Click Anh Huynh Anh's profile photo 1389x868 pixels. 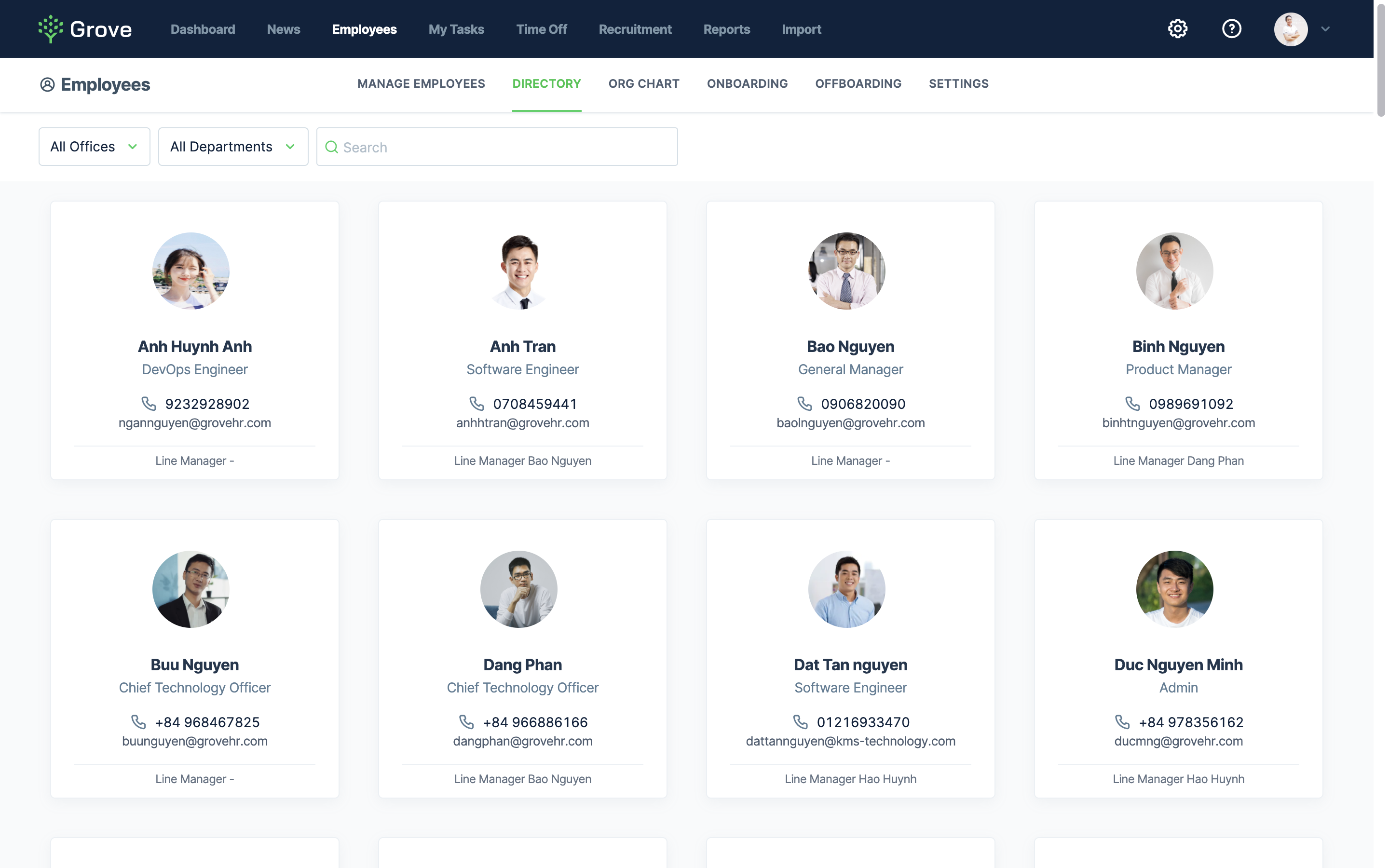point(191,271)
